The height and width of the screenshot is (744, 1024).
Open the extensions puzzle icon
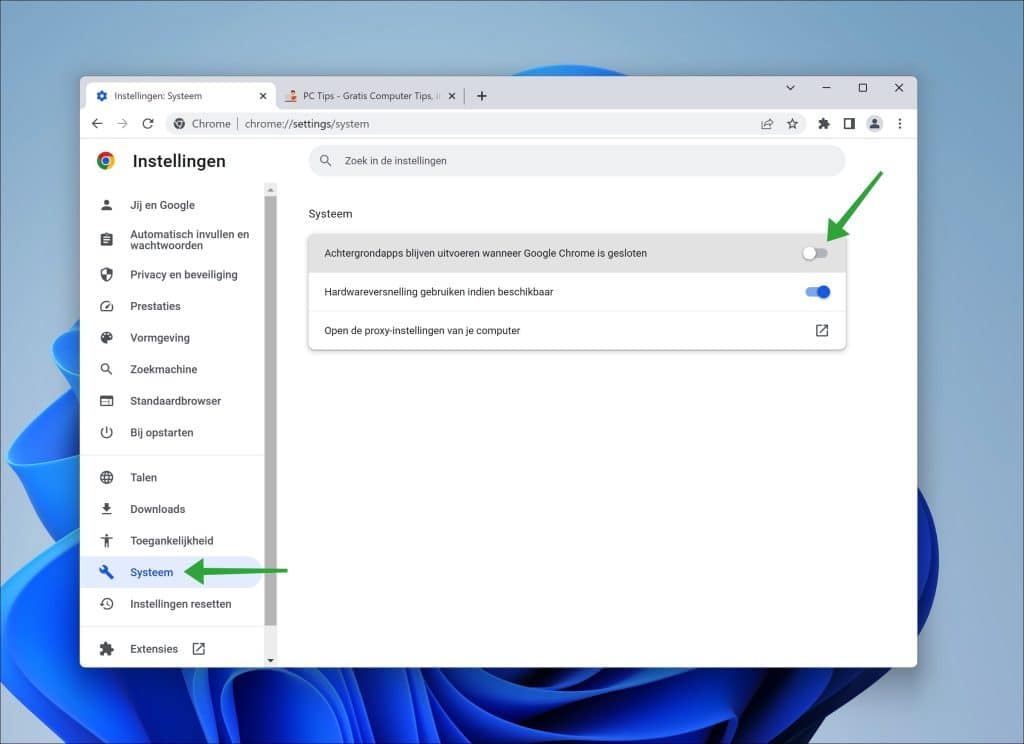[823, 123]
